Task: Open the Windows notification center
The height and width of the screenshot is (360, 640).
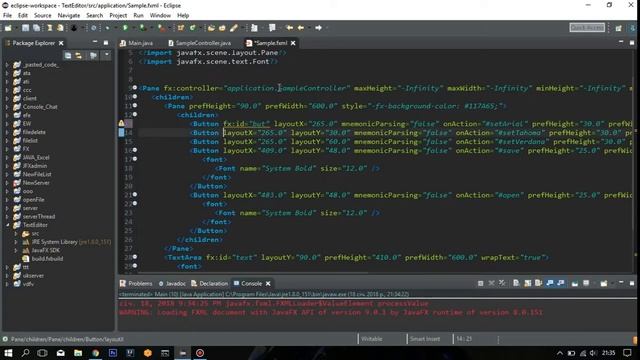Action: (x=627, y=353)
